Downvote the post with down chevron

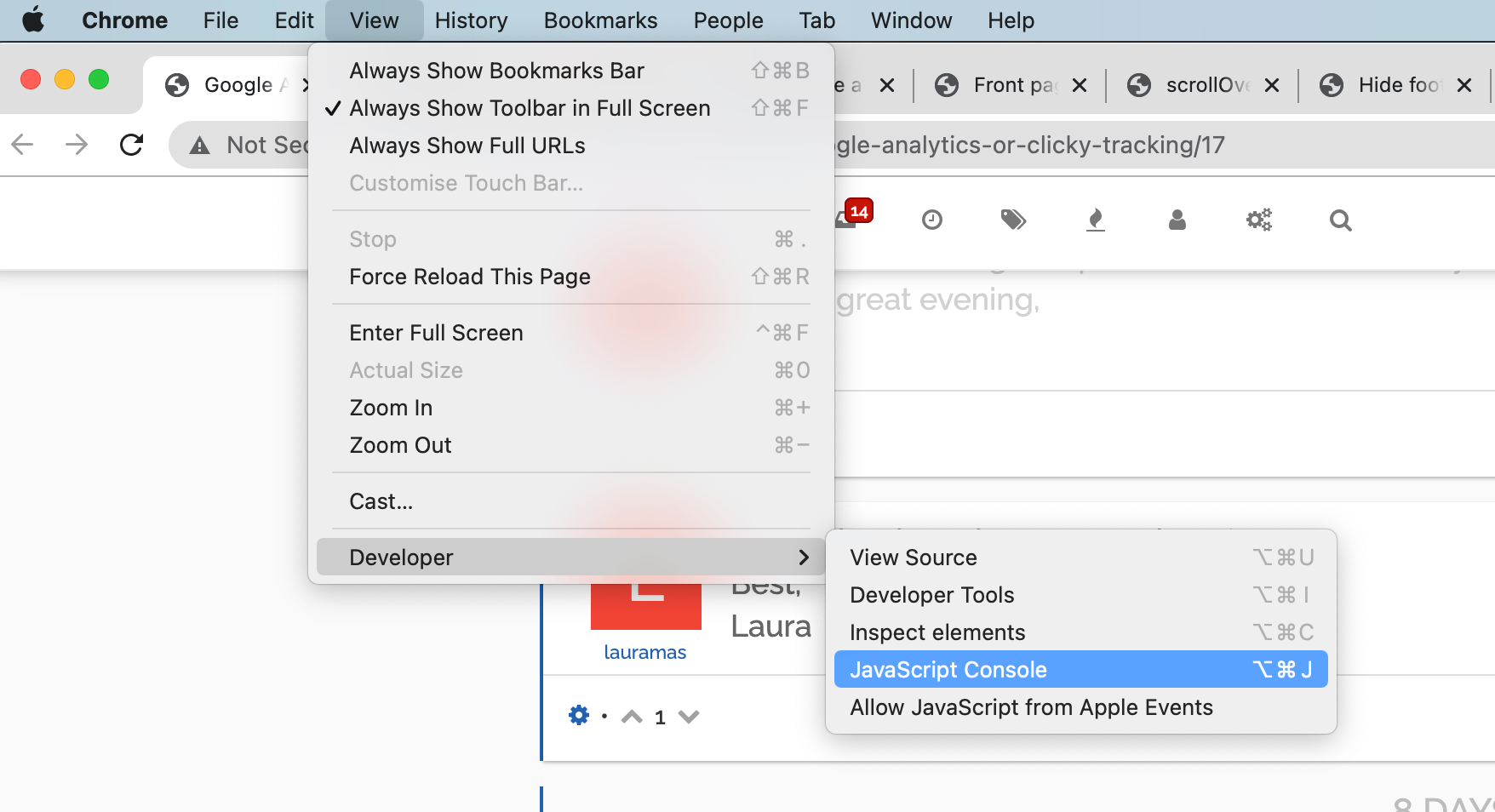689,717
